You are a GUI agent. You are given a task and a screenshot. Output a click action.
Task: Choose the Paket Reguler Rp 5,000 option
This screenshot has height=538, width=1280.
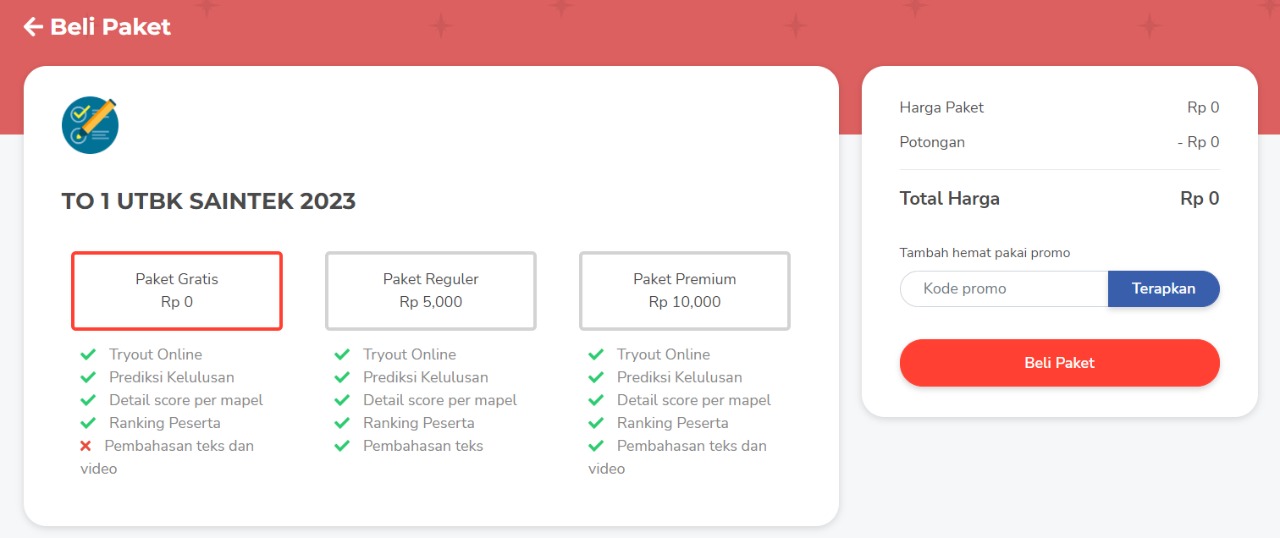(x=431, y=290)
